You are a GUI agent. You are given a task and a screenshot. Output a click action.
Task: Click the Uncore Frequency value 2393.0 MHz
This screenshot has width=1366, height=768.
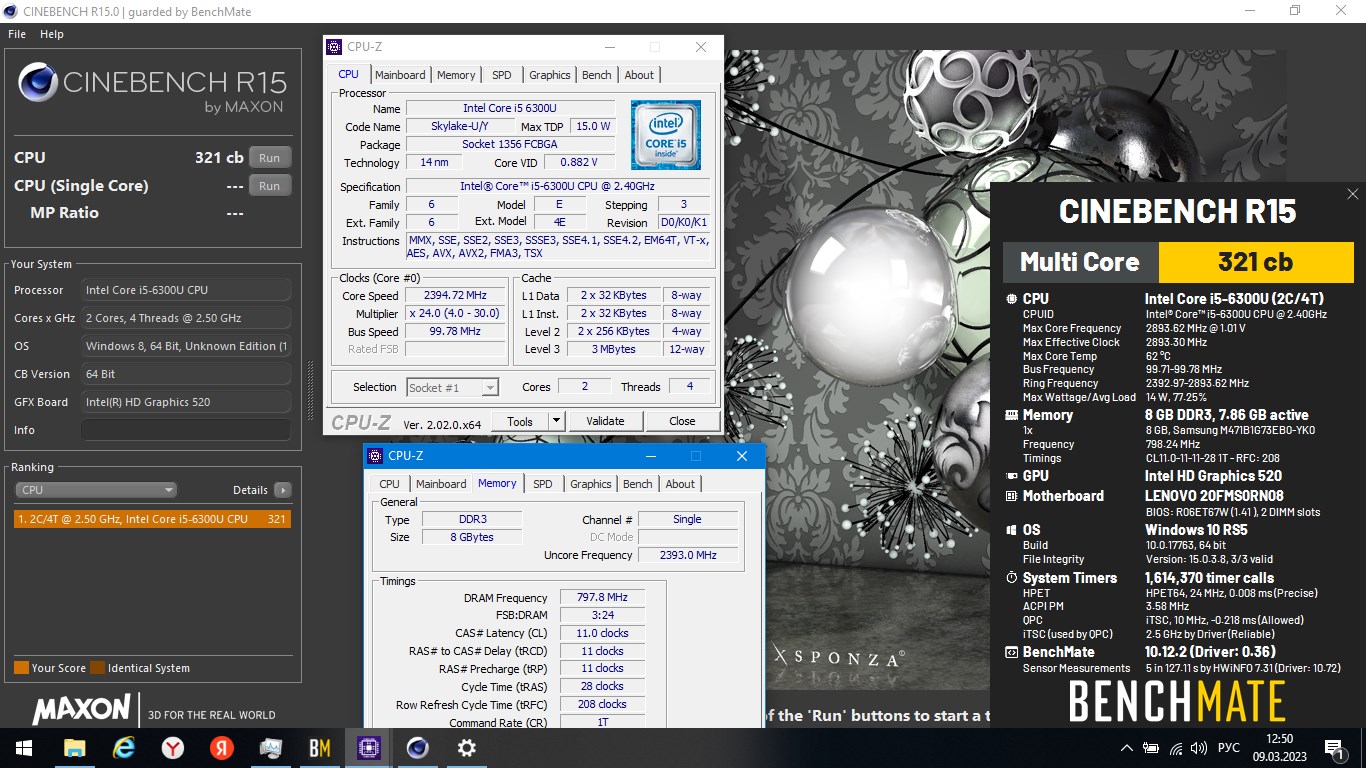[x=688, y=555]
